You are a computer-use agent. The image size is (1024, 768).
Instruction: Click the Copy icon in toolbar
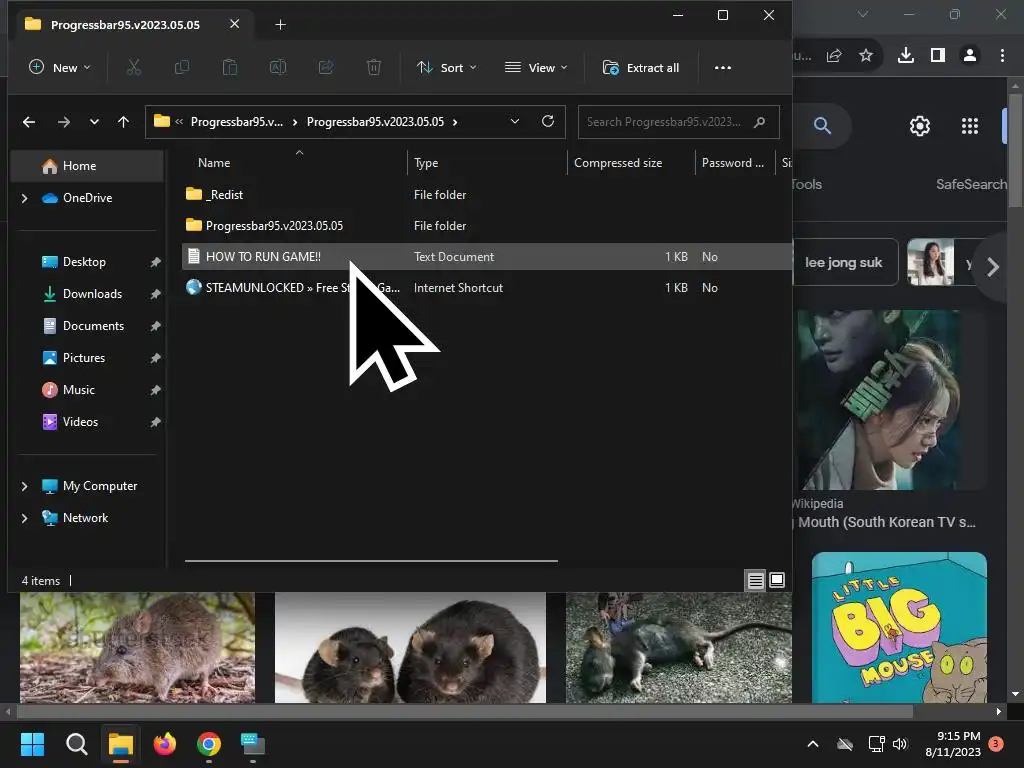[x=182, y=67]
